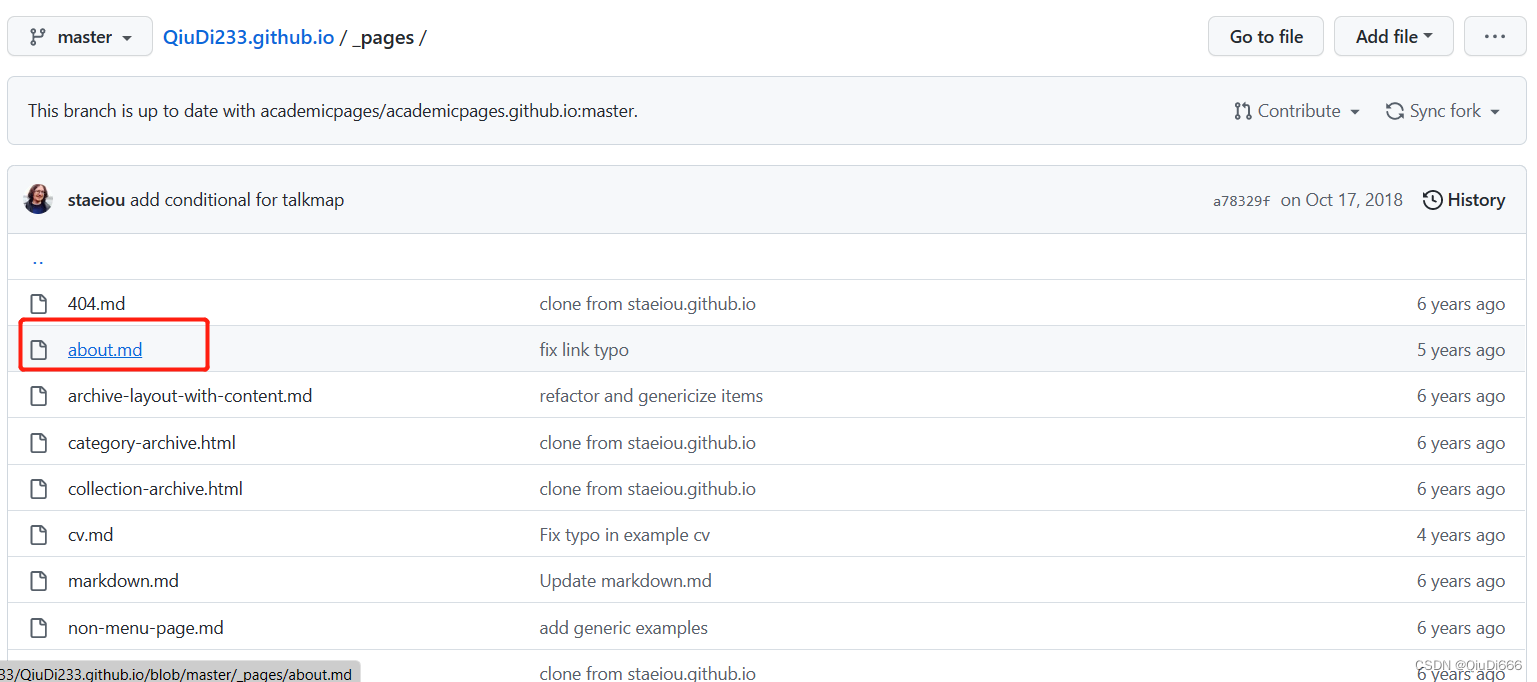The height and width of the screenshot is (682, 1537).
Task: Click file icon beside collection-archive.html
Action: pos(39,489)
